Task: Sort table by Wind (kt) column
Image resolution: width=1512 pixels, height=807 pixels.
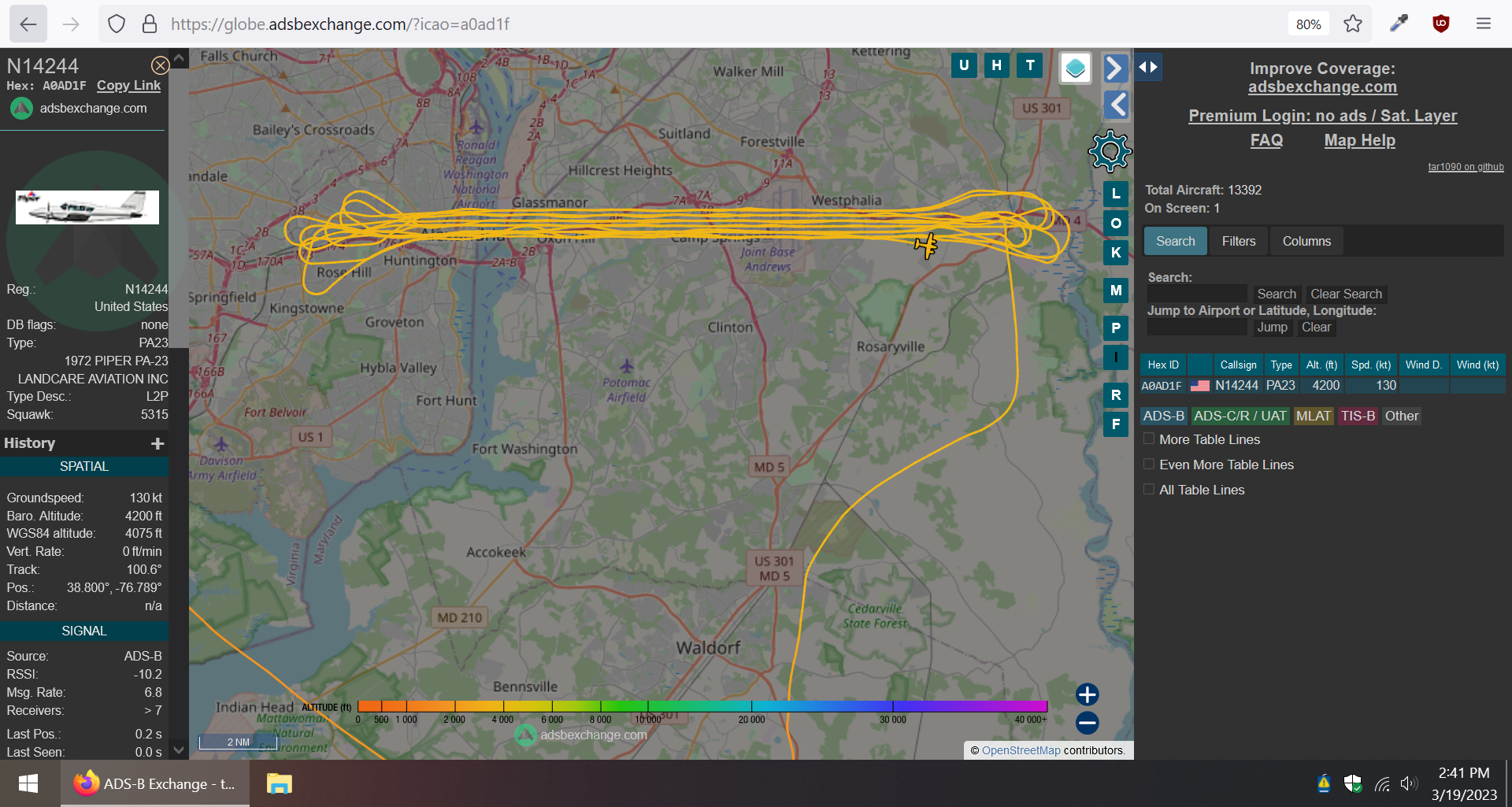Action: [1477, 365]
